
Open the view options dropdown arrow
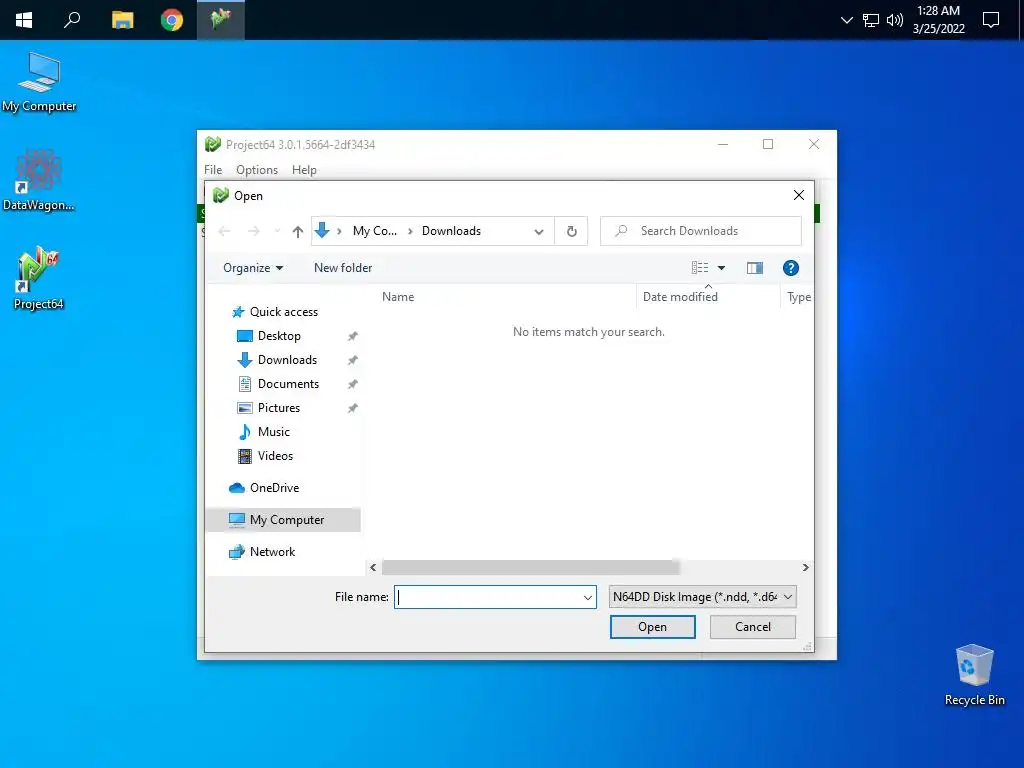[x=721, y=268]
